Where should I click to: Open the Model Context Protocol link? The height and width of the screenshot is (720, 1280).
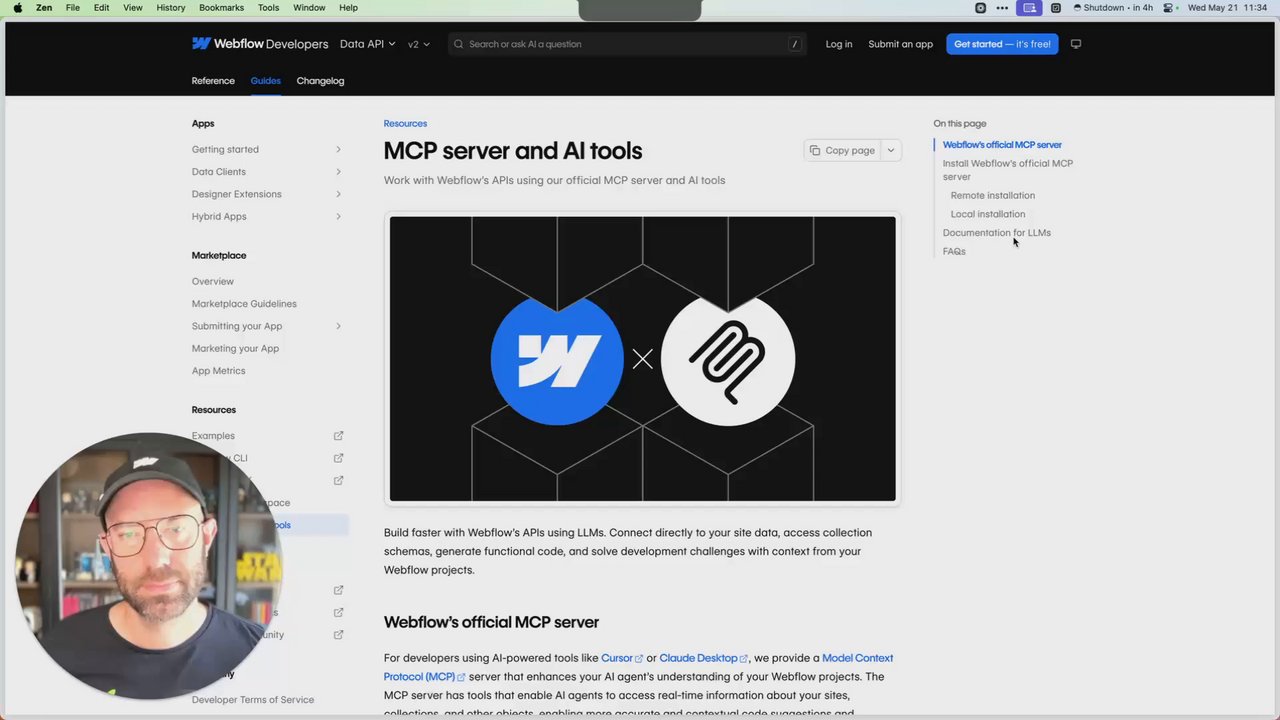857,658
